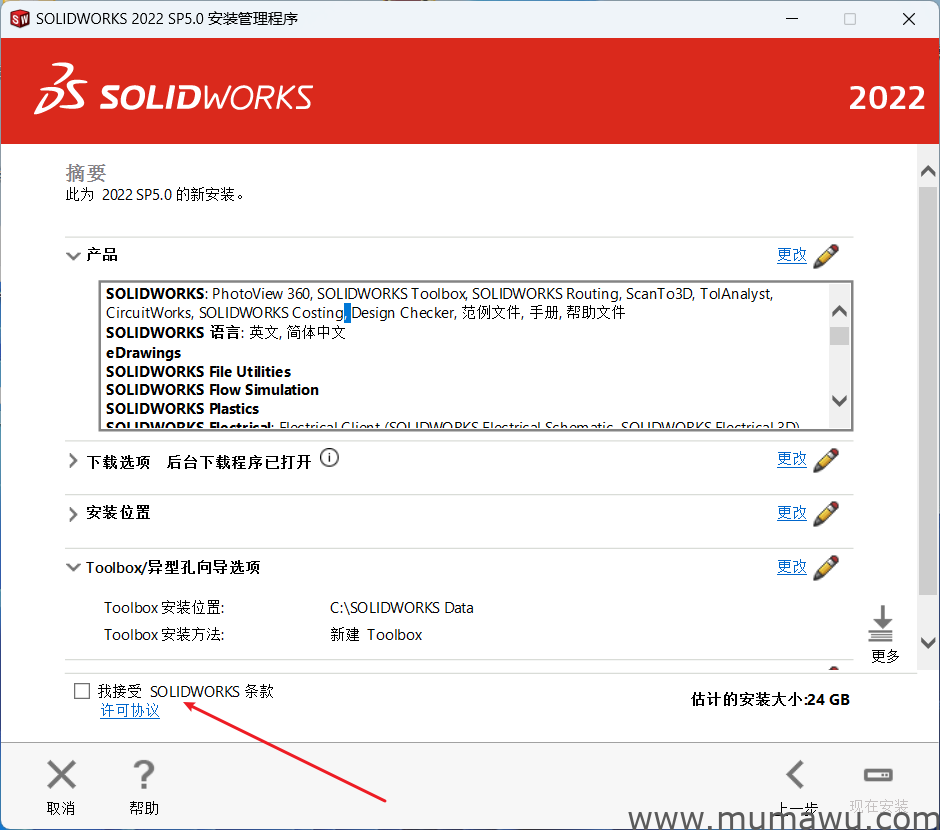Click the info icon next to 后台下载程序已打开
Screen dimensions: 940x830
tap(330, 458)
